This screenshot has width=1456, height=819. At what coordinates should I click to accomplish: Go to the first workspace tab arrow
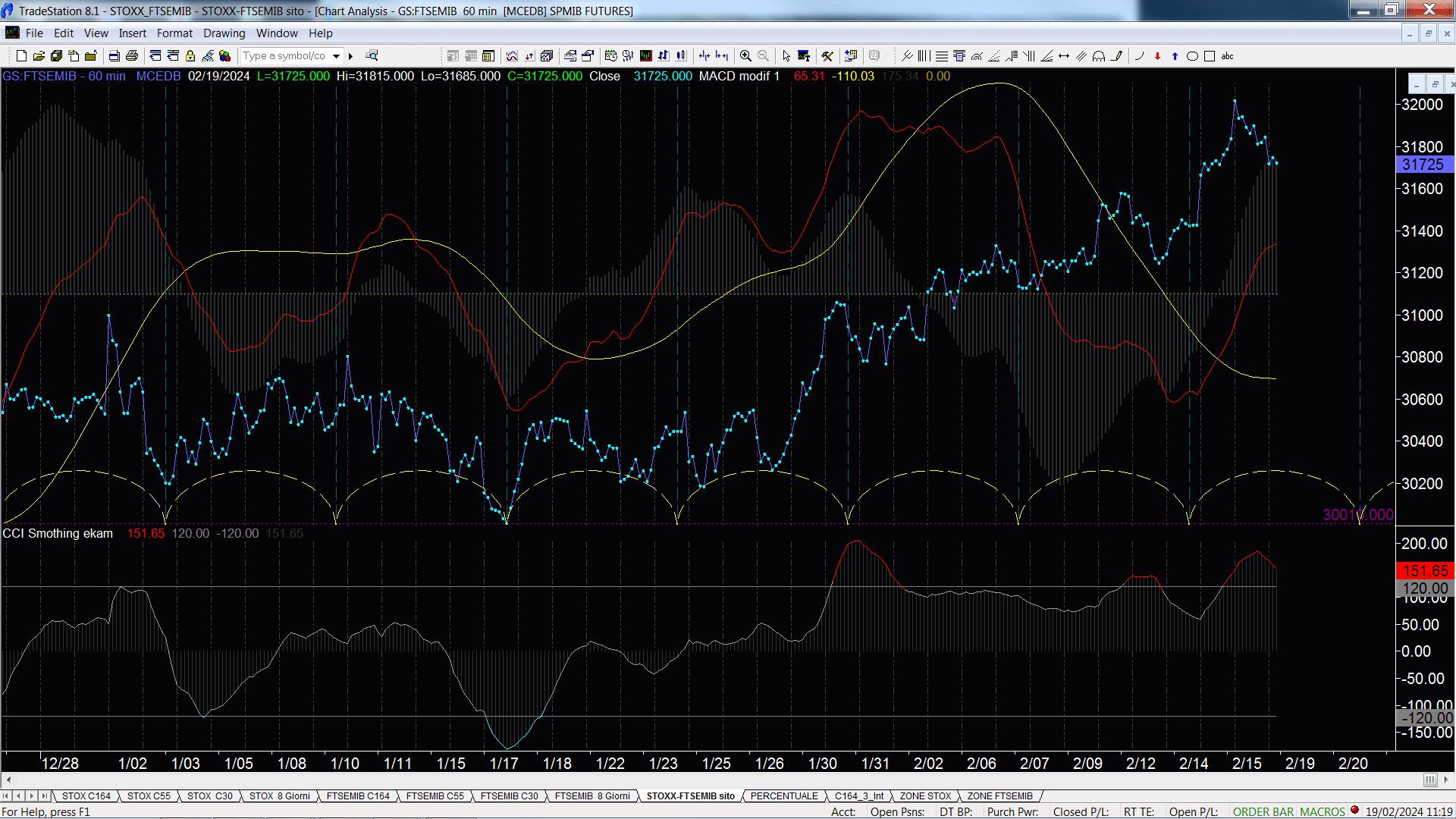pyautogui.click(x=7, y=796)
